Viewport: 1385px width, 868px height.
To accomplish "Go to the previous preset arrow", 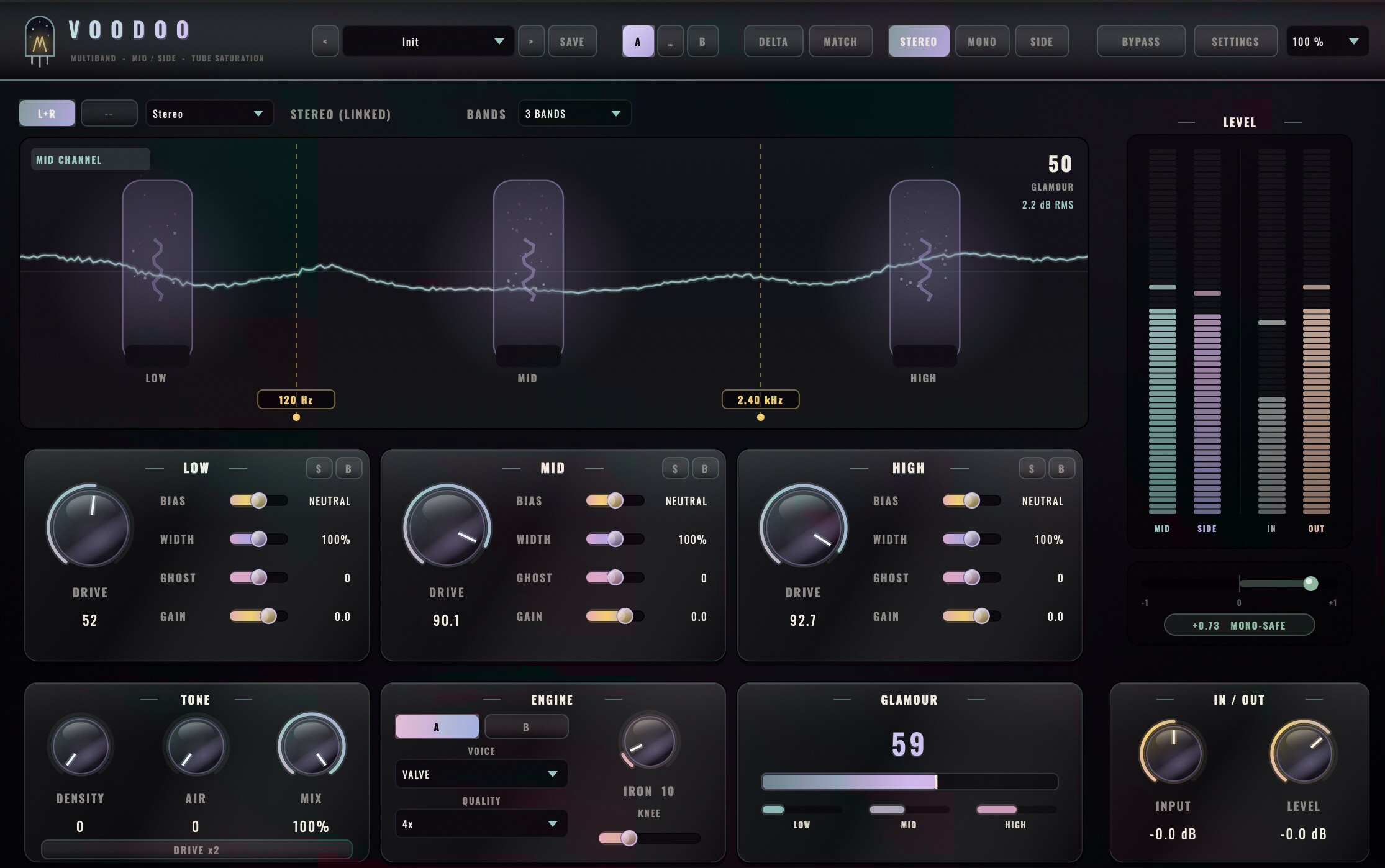I will tap(325, 42).
